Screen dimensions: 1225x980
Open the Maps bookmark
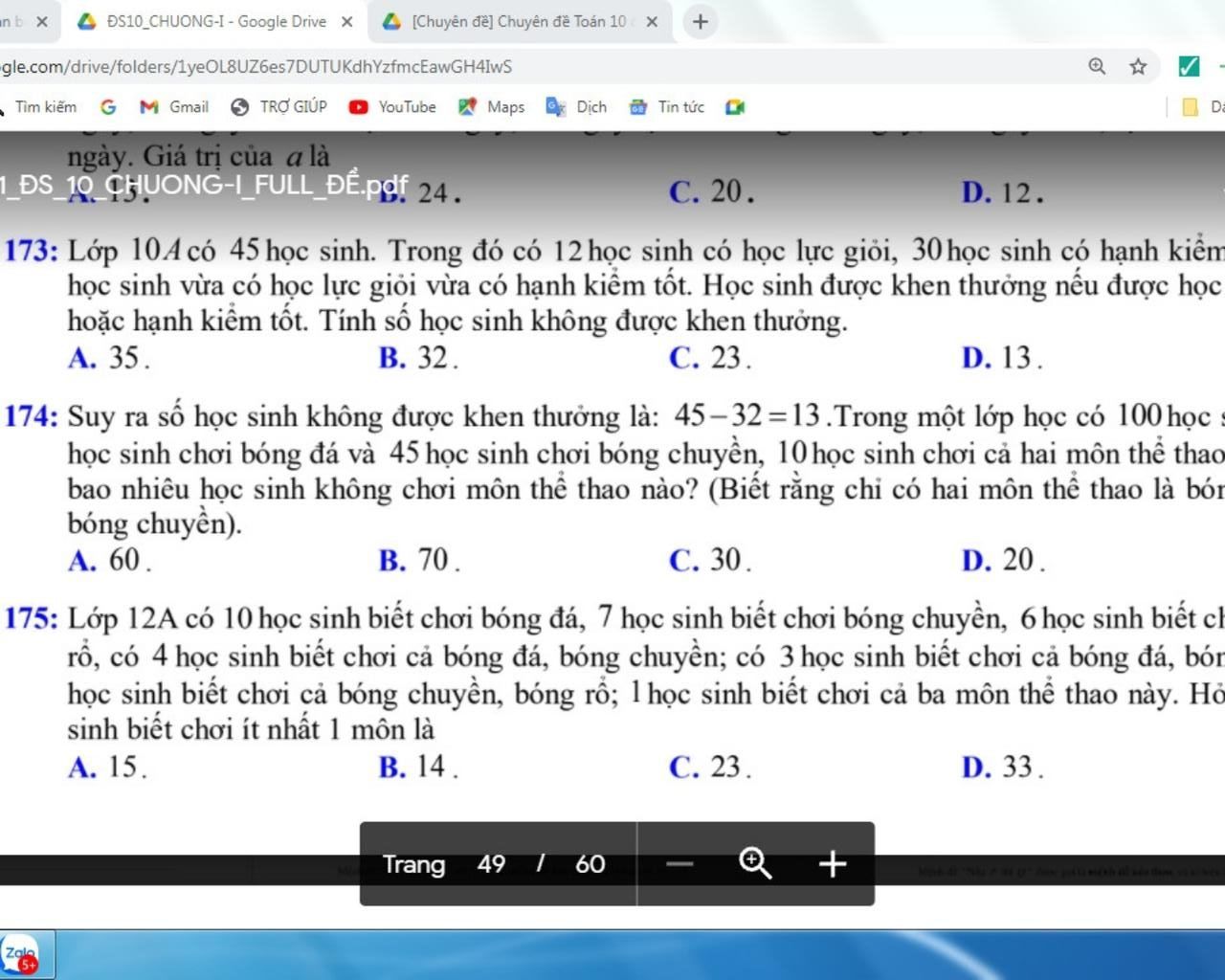pos(491,106)
